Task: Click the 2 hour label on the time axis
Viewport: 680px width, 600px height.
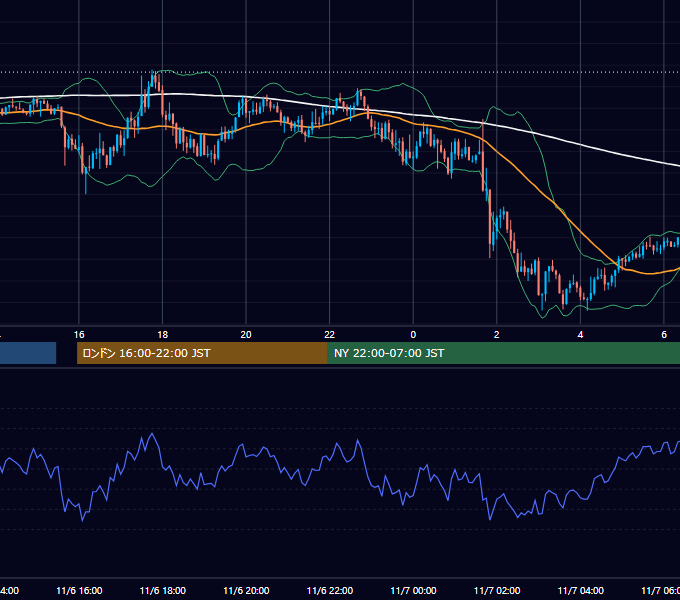Action: [497, 335]
